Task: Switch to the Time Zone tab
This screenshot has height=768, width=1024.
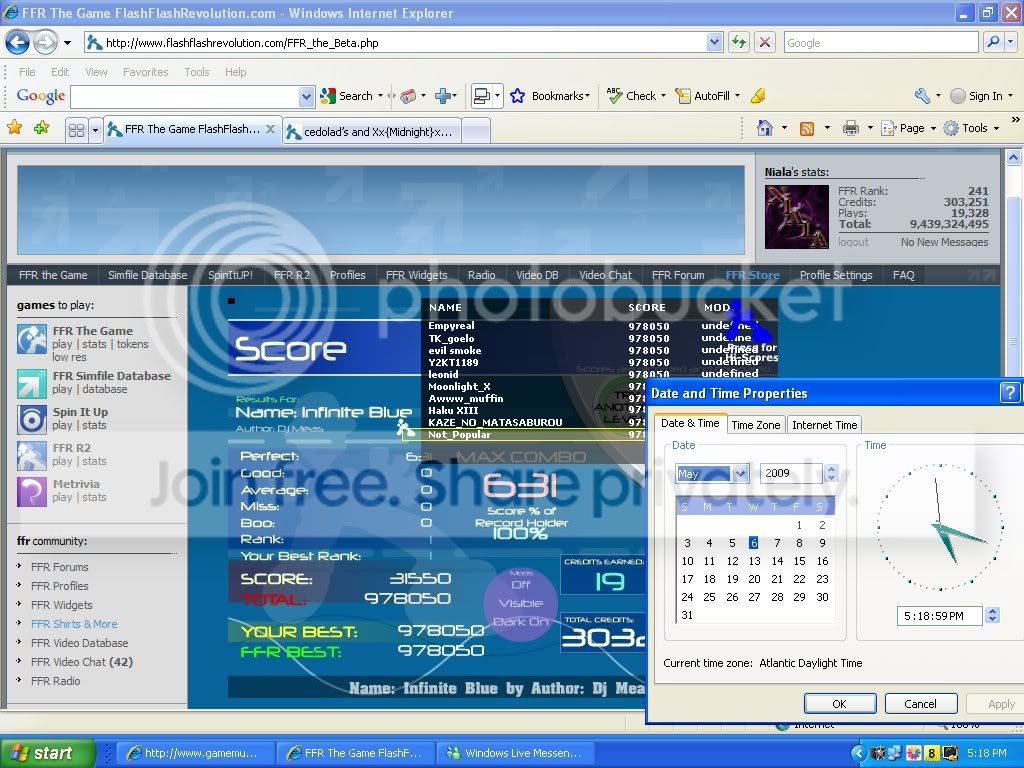Action: (x=755, y=425)
